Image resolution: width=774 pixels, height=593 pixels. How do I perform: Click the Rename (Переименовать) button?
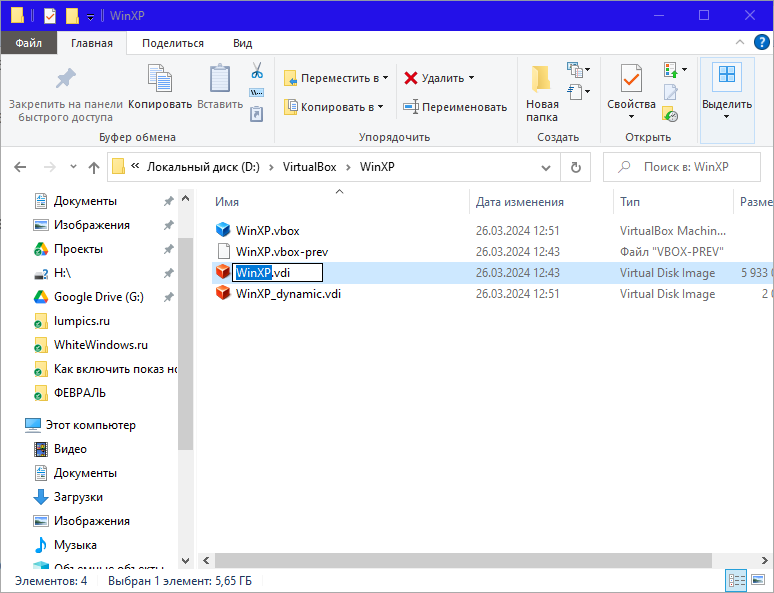tap(455, 107)
